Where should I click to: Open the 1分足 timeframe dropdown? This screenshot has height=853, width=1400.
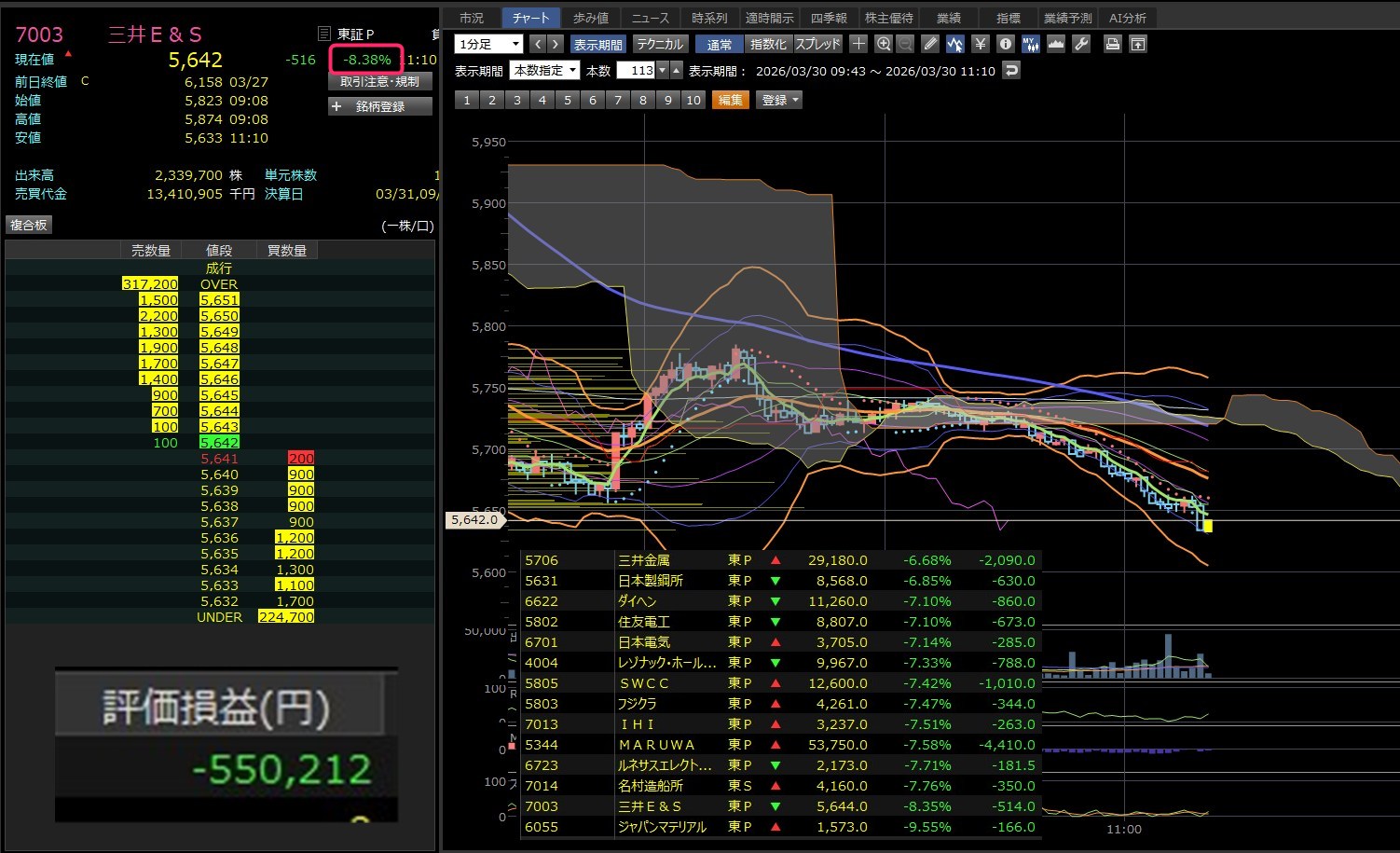(x=488, y=44)
